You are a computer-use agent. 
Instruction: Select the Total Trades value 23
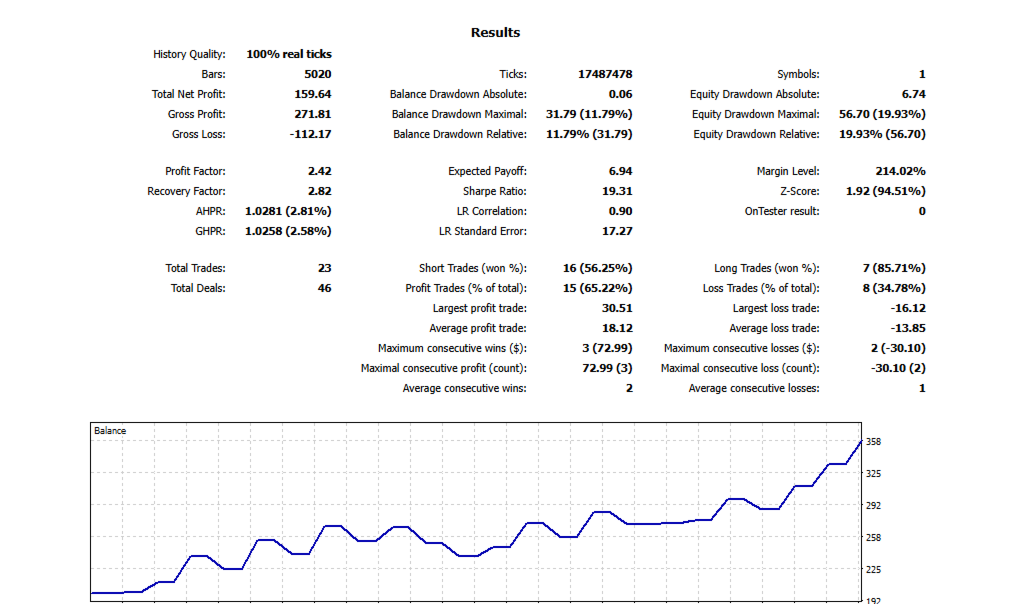point(324,268)
